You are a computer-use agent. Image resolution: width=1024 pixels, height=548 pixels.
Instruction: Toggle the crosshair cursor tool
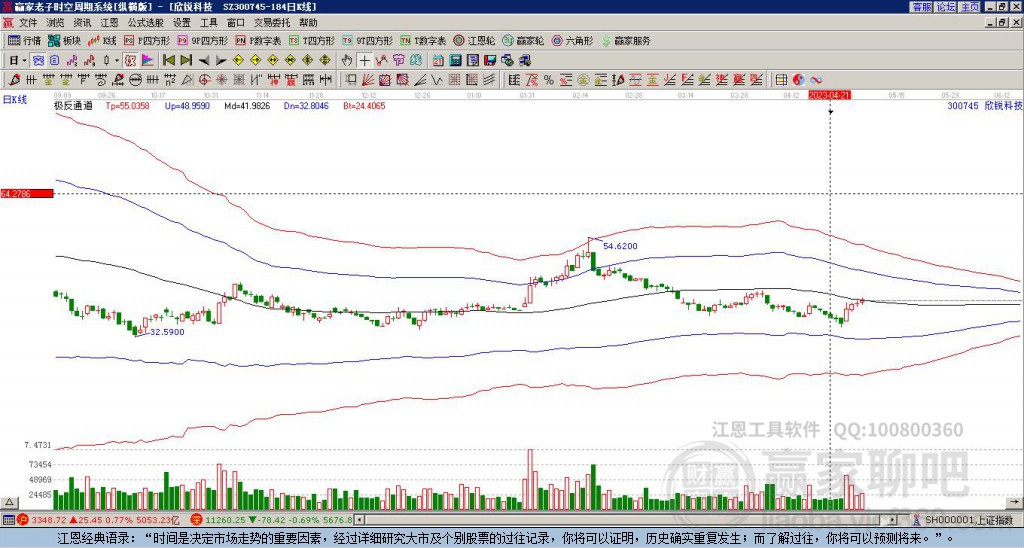pyautogui.click(x=364, y=61)
